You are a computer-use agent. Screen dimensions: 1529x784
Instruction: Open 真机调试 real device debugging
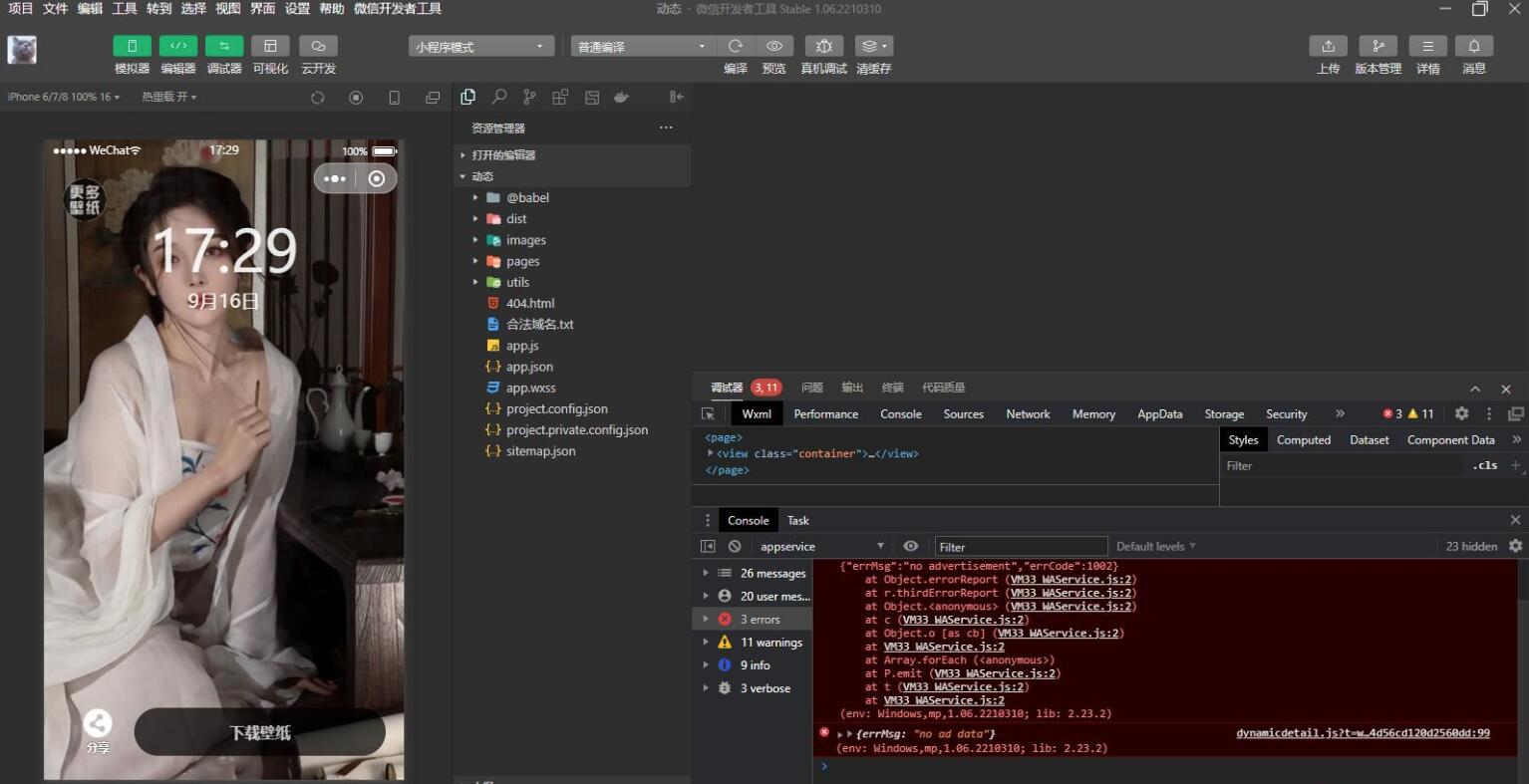click(823, 46)
